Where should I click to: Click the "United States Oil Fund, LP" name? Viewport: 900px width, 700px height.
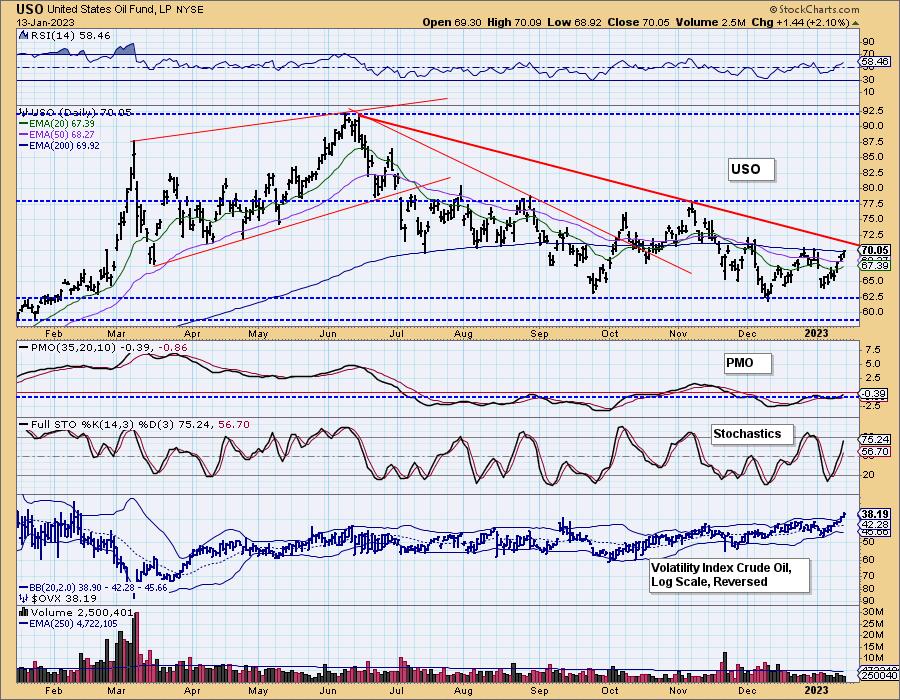111,10
